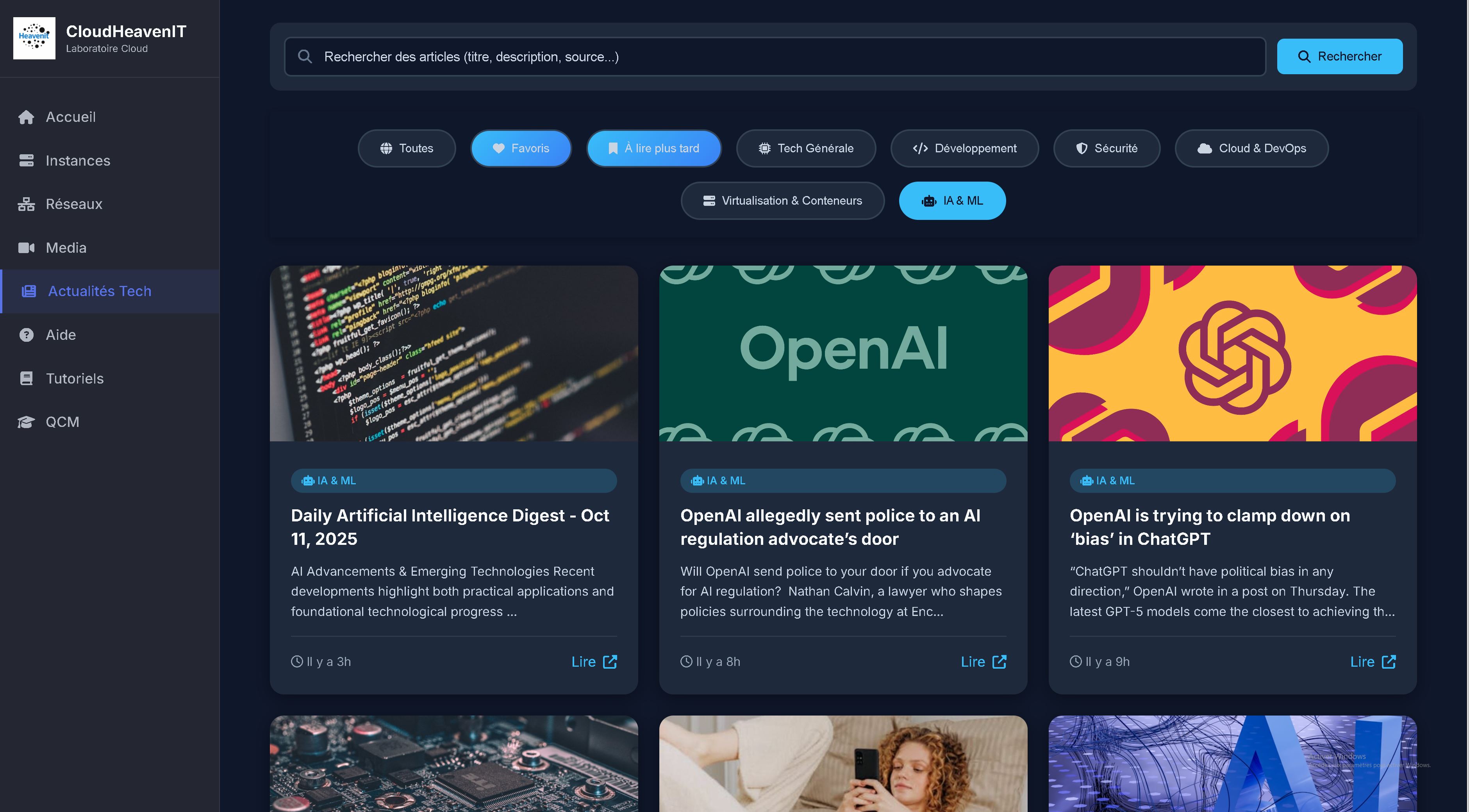Click the Media camera icon

[x=26, y=248]
